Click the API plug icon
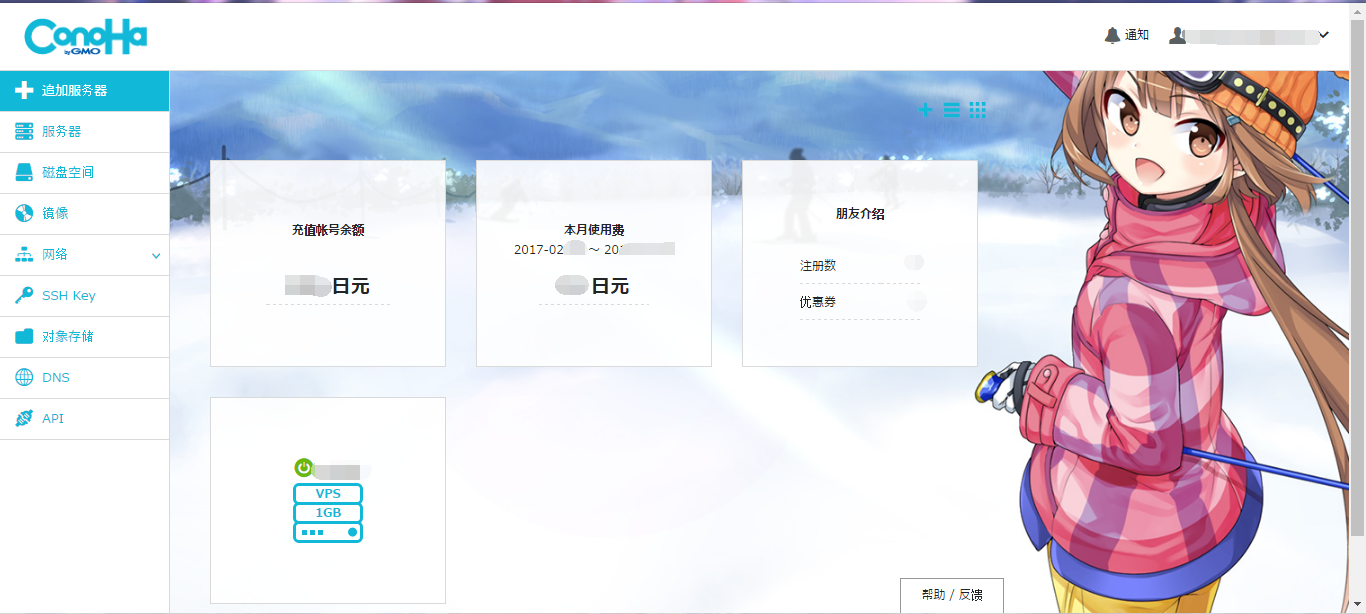Image resolution: width=1366 pixels, height=614 pixels. [x=24, y=419]
